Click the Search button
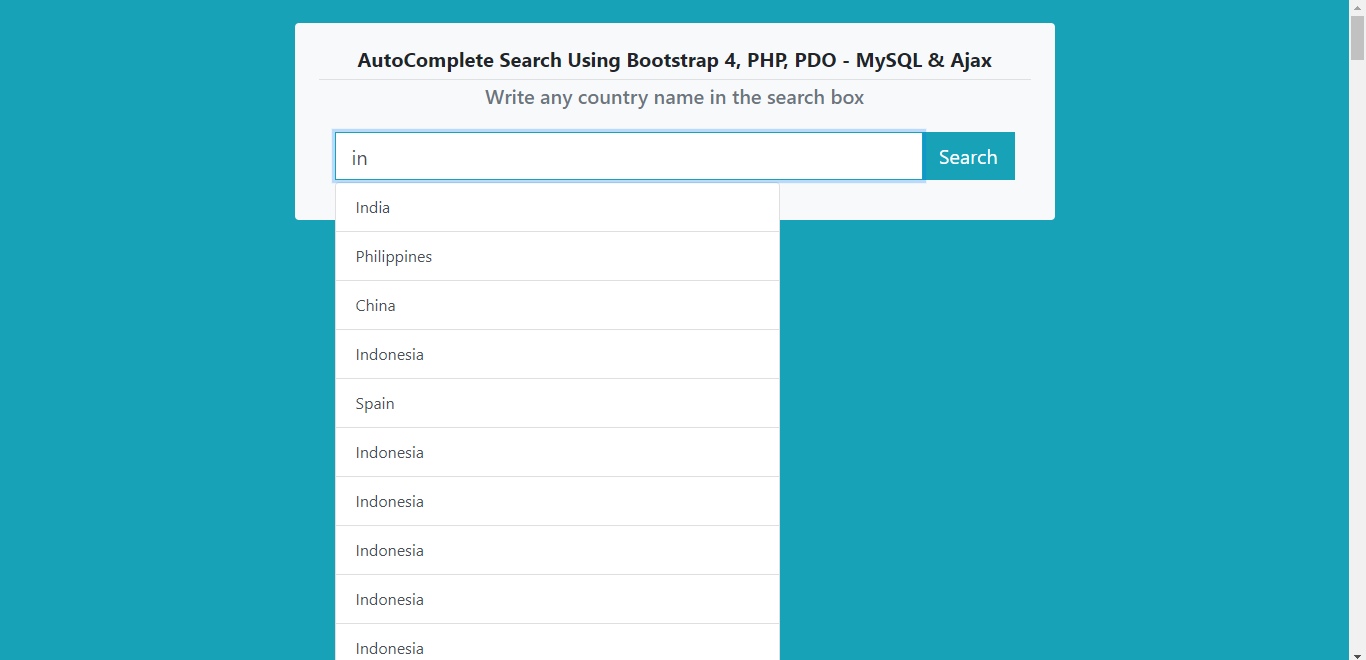 click(967, 156)
